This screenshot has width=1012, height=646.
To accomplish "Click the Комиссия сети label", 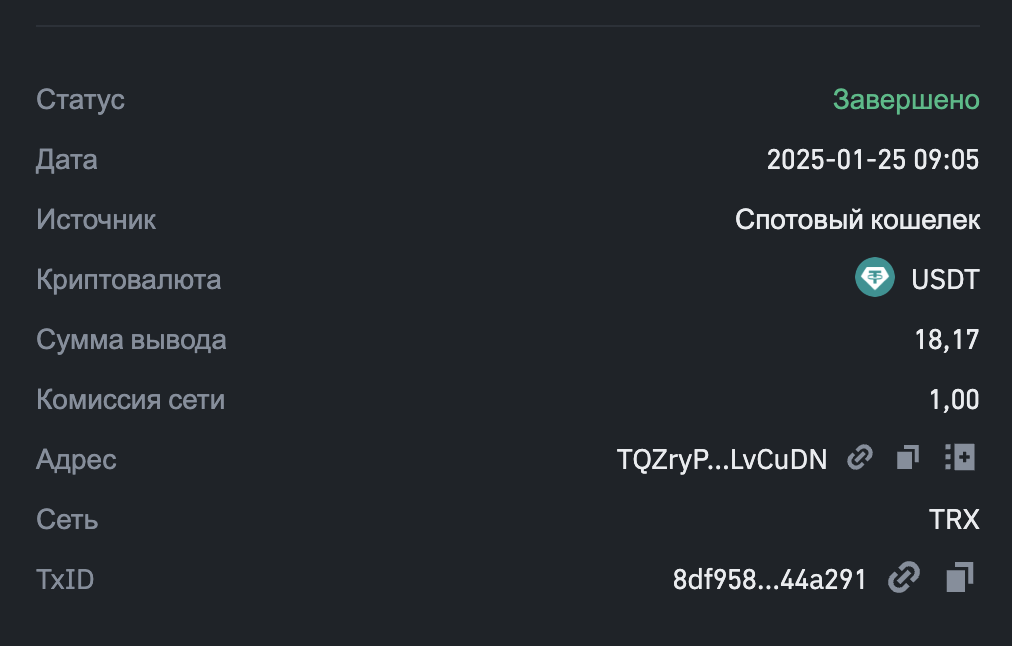I will 130,400.
